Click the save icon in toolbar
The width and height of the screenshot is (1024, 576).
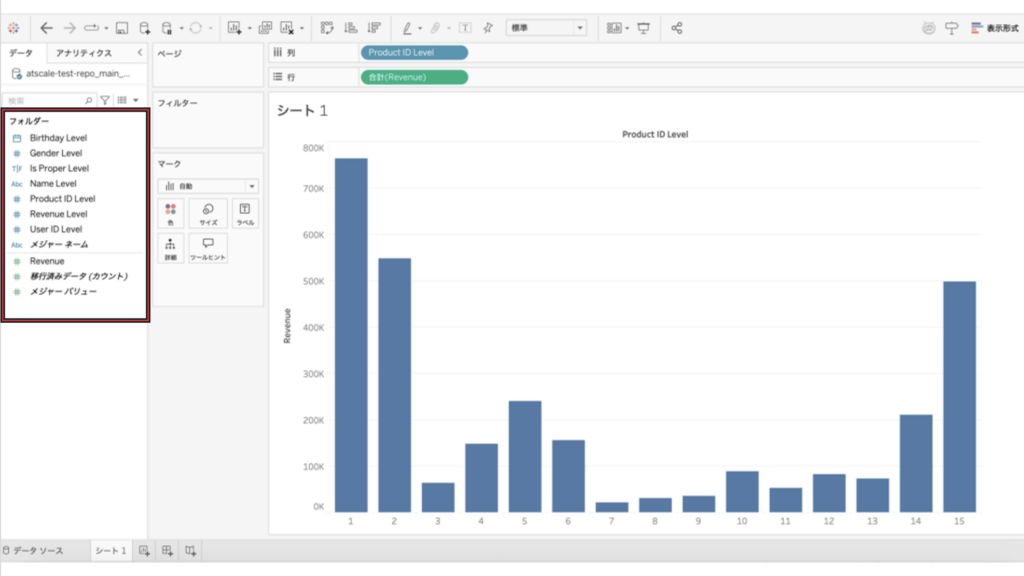pyautogui.click(x=122, y=28)
